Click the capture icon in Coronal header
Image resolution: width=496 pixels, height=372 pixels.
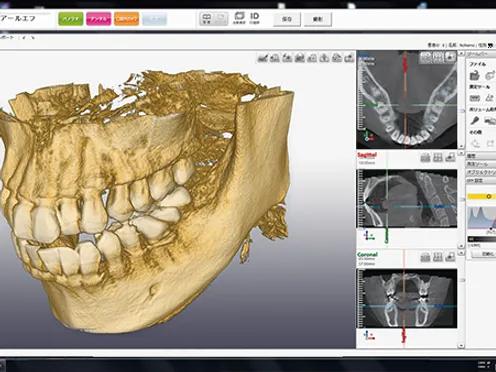coord(425,257)
